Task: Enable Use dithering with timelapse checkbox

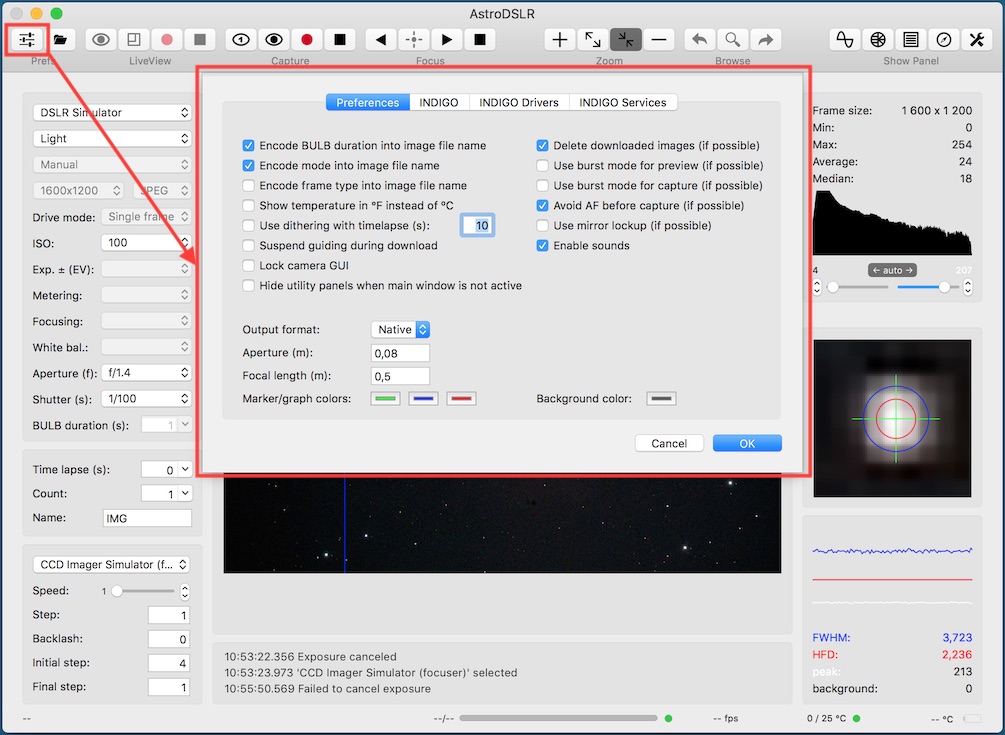Action: pos(249,226)
